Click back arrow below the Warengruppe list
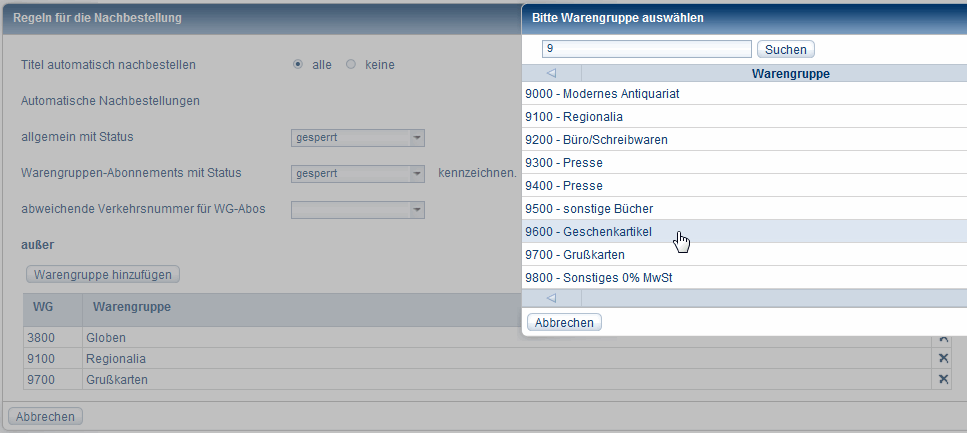This screenshot has width=967, height=433. tap(551, 298)
